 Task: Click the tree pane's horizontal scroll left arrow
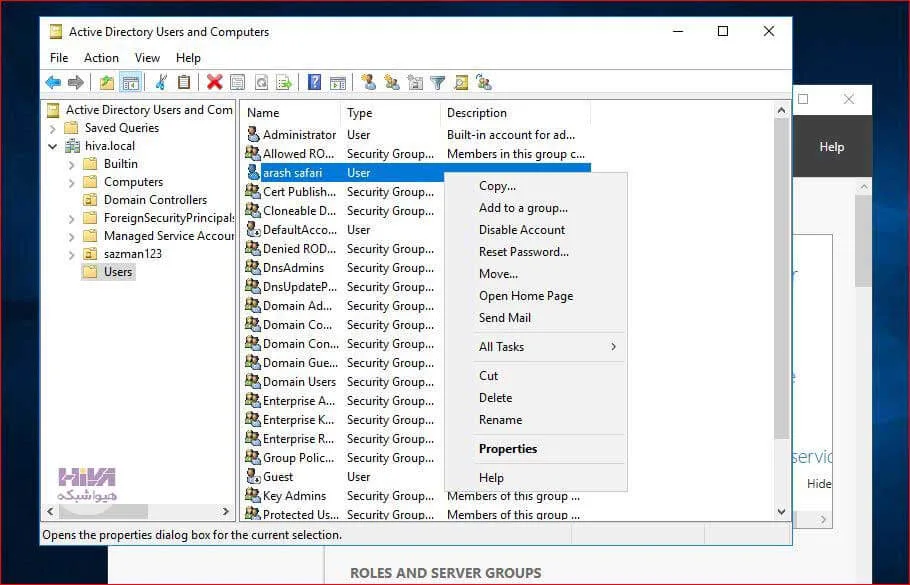coord(50,511)
